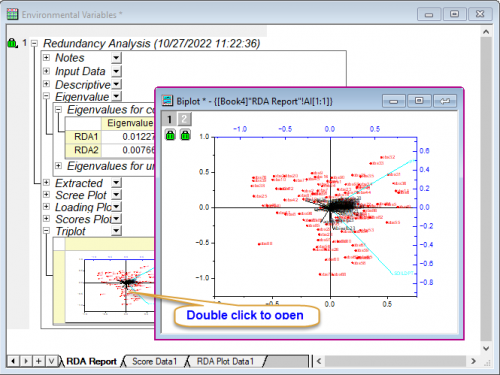Select the RDA2 row header cell
This screenshot has height=375, width=500.
point(83,150)
